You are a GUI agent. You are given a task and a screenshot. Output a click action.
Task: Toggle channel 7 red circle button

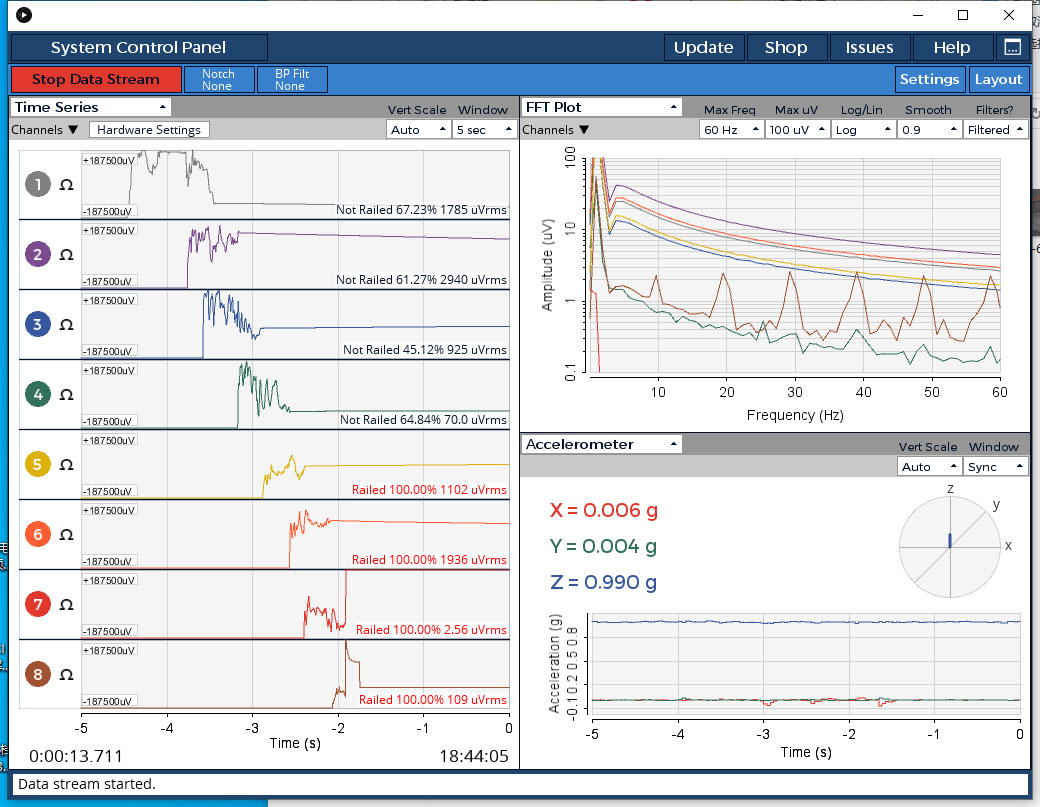pyautogui.click(x=38, y=605)
